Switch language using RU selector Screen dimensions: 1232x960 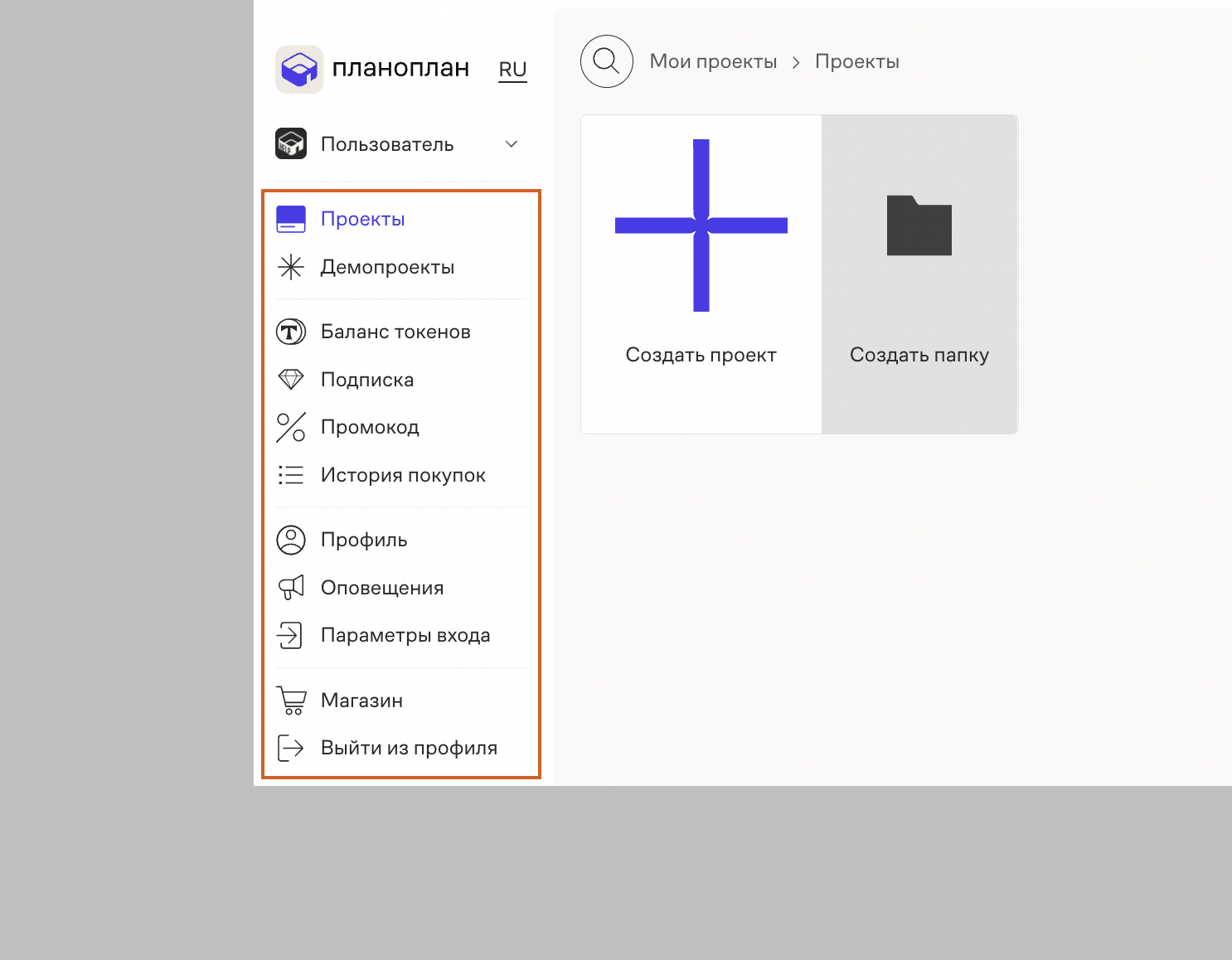(512, 70)
